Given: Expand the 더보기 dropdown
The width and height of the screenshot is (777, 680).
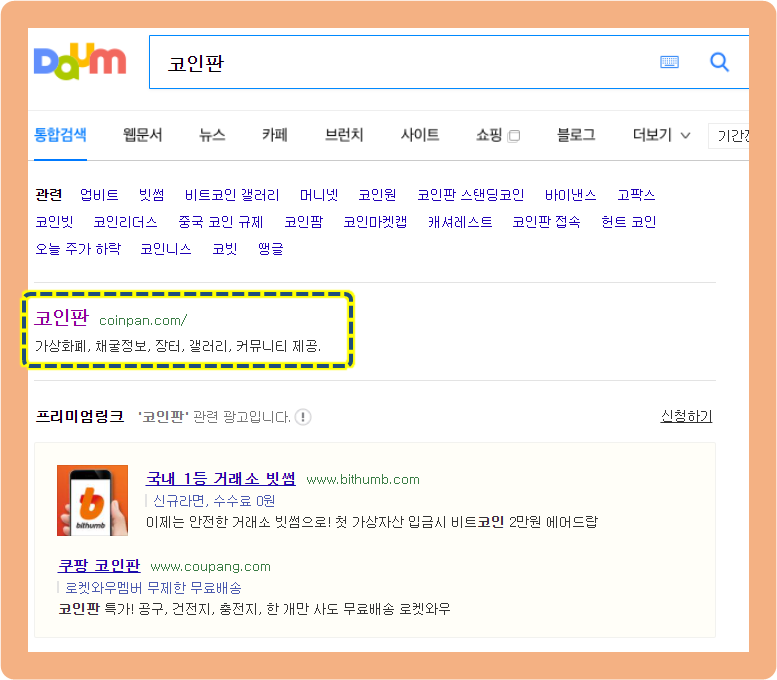Looking at the screenshot, I should tap(661, 135).
